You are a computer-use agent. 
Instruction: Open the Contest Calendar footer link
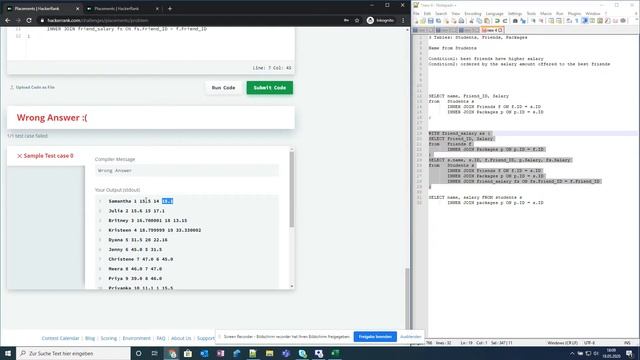[x=60, y=338]
